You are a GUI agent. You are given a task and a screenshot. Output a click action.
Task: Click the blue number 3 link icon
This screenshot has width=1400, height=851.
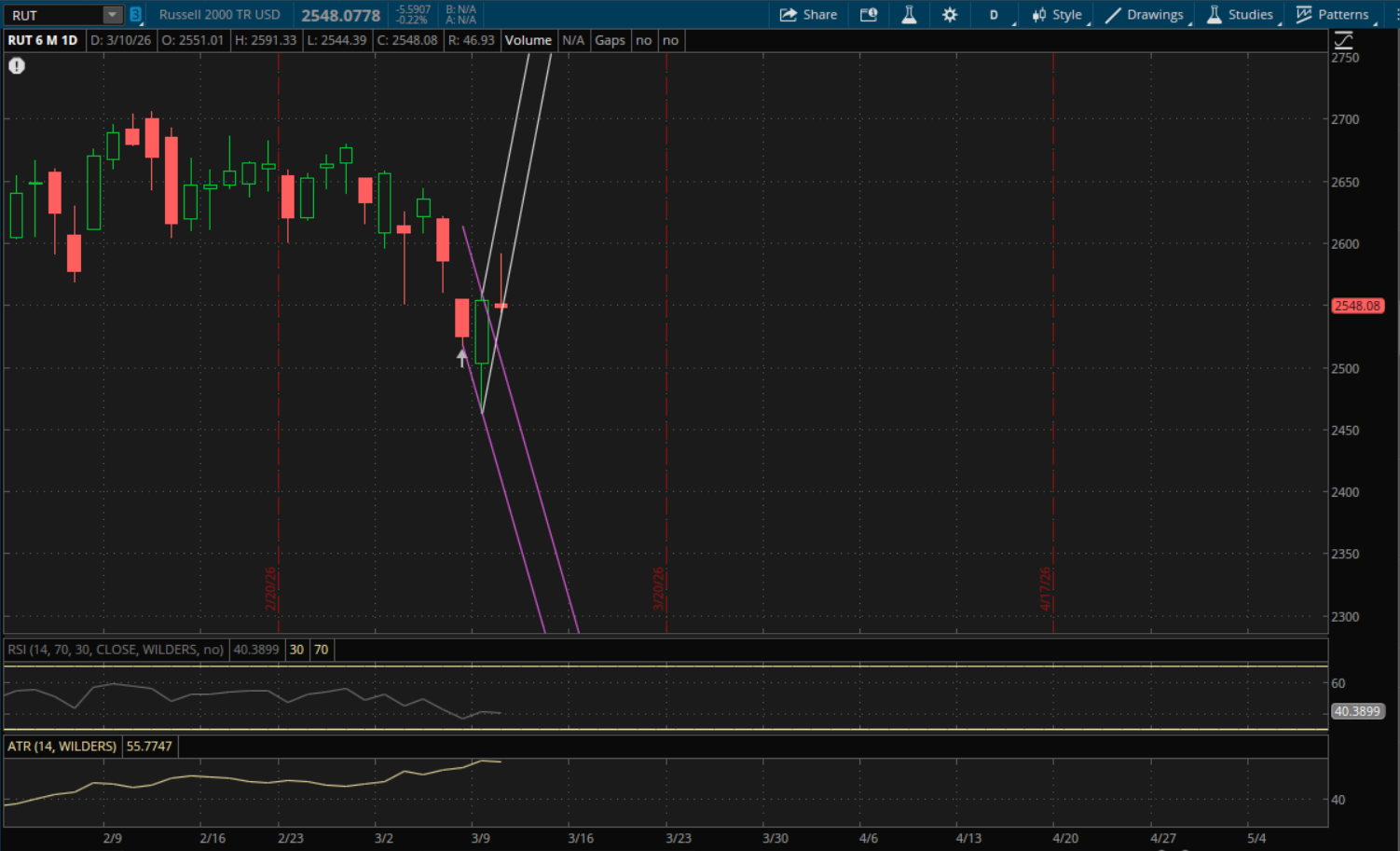pos(136,15)
